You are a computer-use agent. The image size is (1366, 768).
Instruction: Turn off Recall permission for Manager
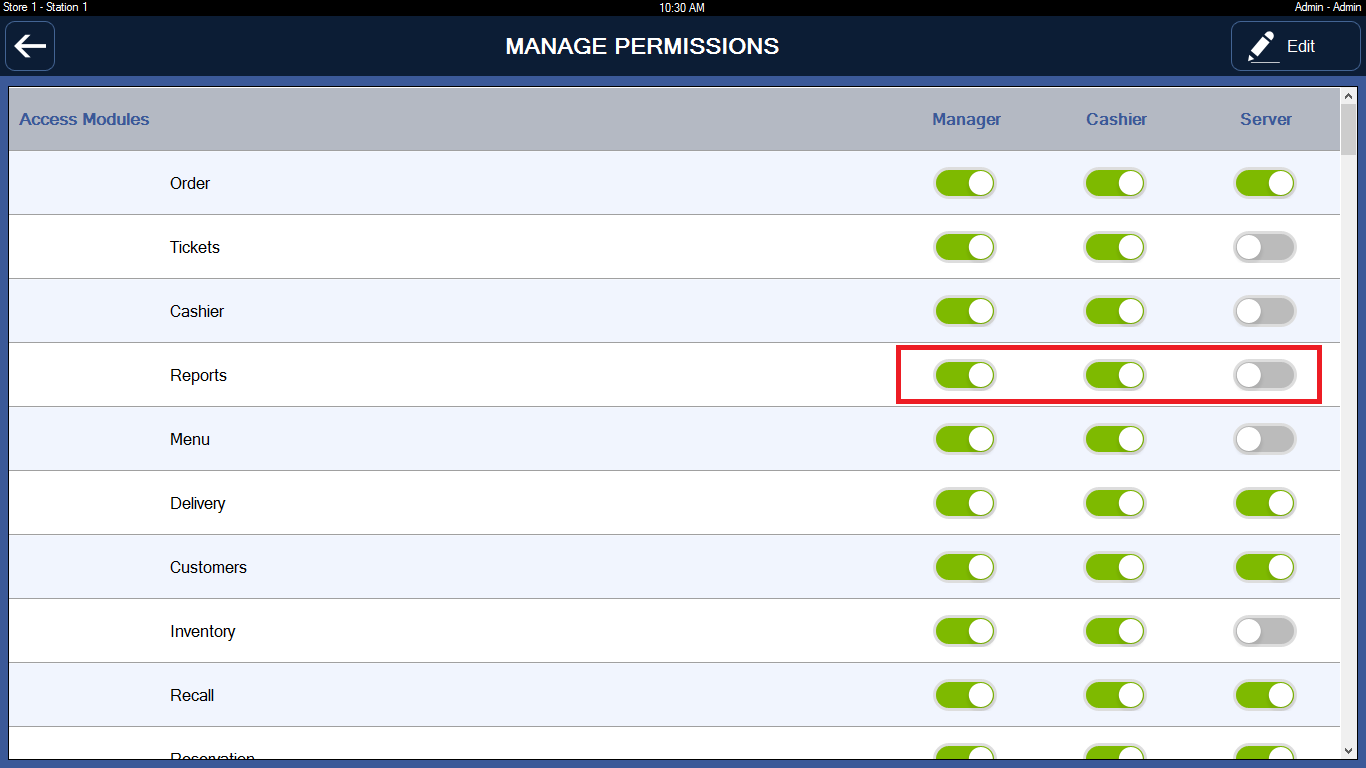(965, 695)
